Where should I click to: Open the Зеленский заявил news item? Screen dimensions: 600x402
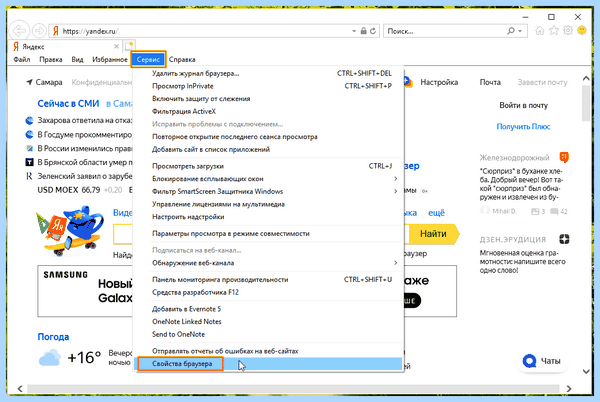(84, 176)
